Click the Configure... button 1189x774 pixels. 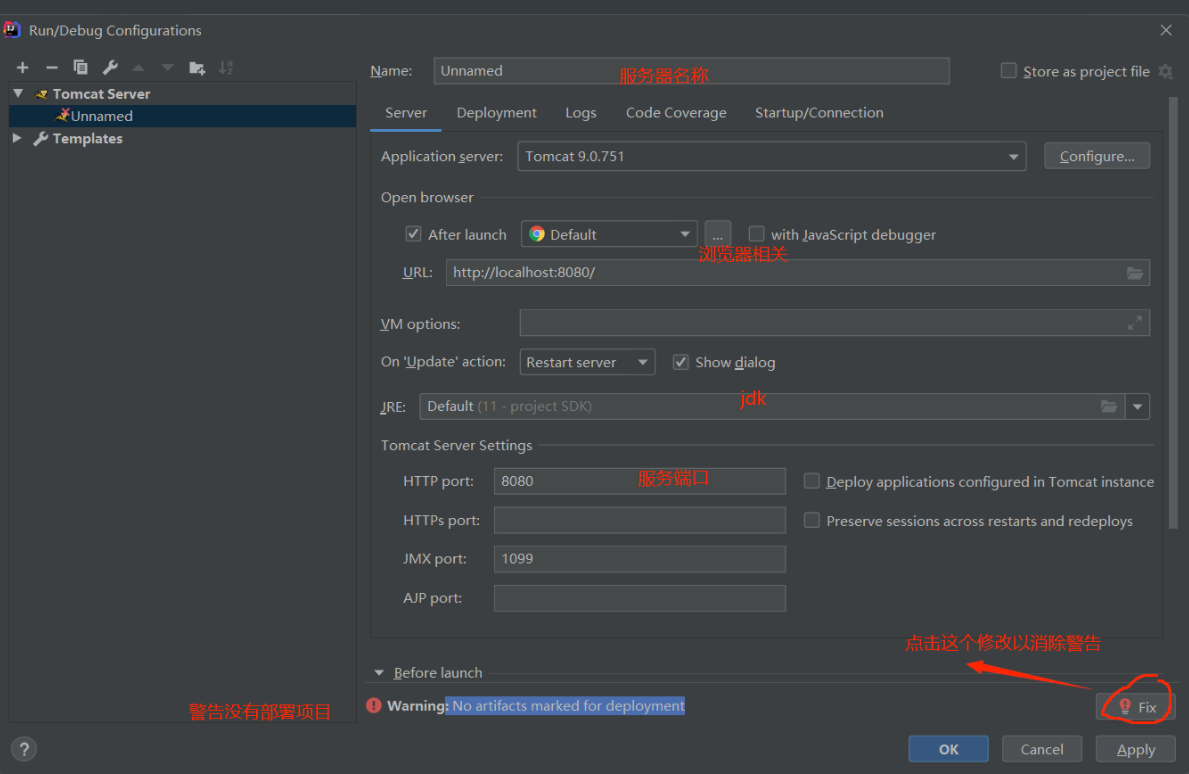coord(1097,156)
